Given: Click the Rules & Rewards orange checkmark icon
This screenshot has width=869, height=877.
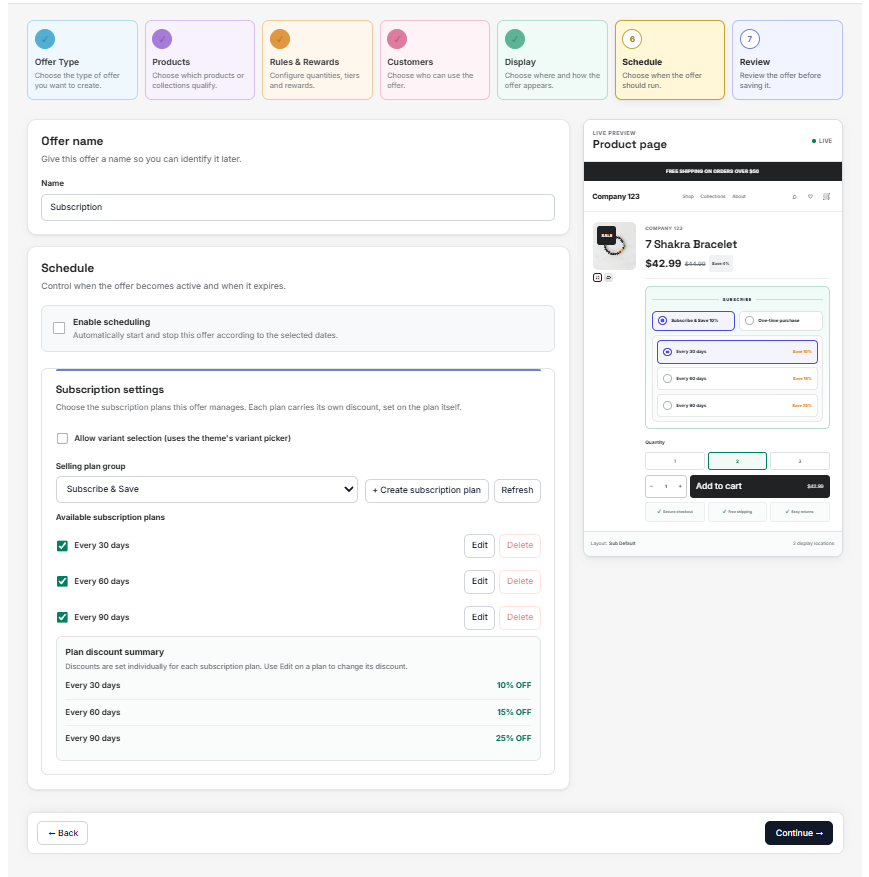Looking at the screenshot, I should coord(280,39).
